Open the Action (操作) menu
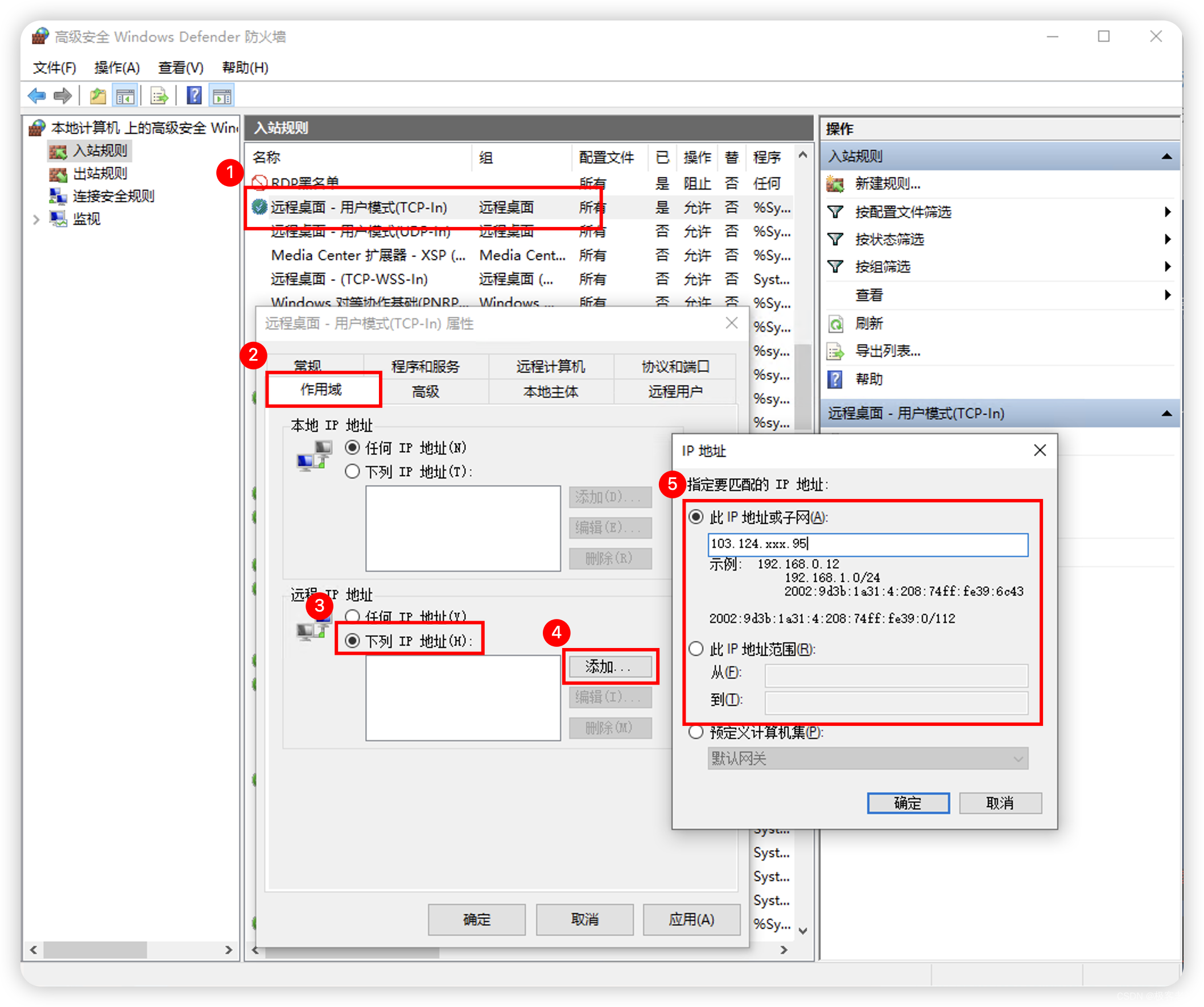The height and width of the screenshot is (1007, 1204). point(117,68)
